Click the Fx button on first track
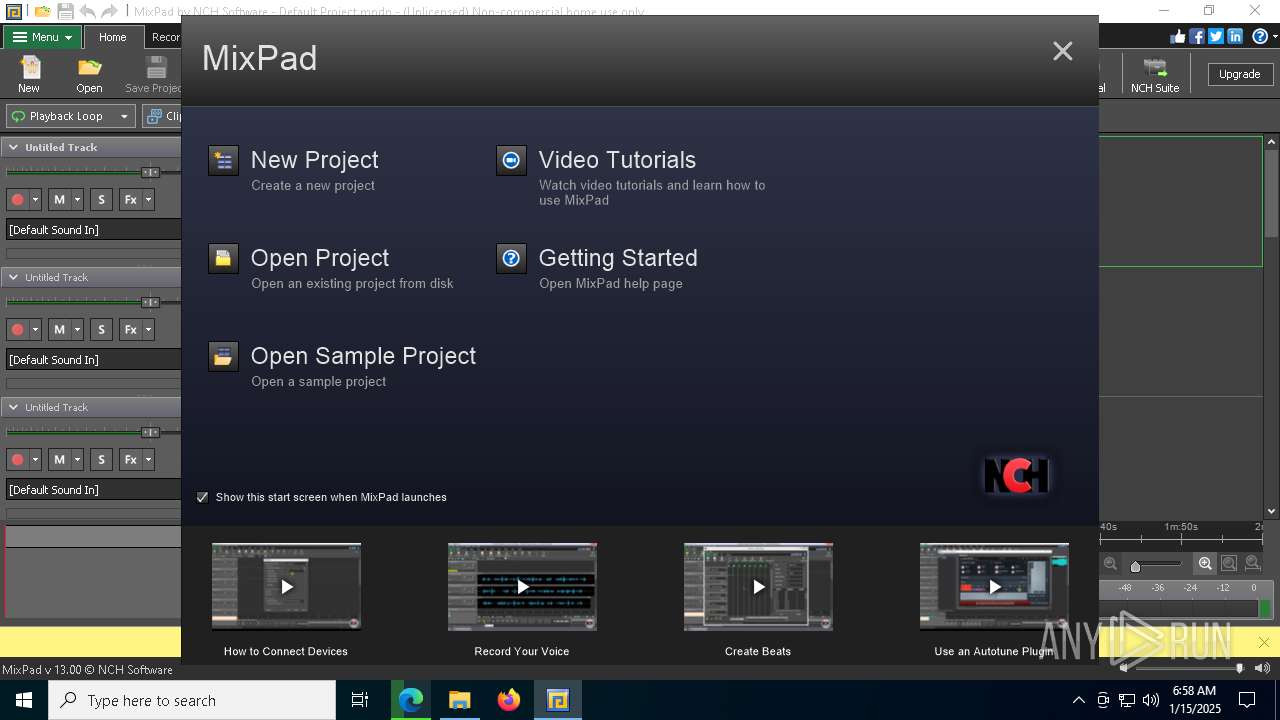Screen dimensions: 1280x720 [x=130, y=200]
